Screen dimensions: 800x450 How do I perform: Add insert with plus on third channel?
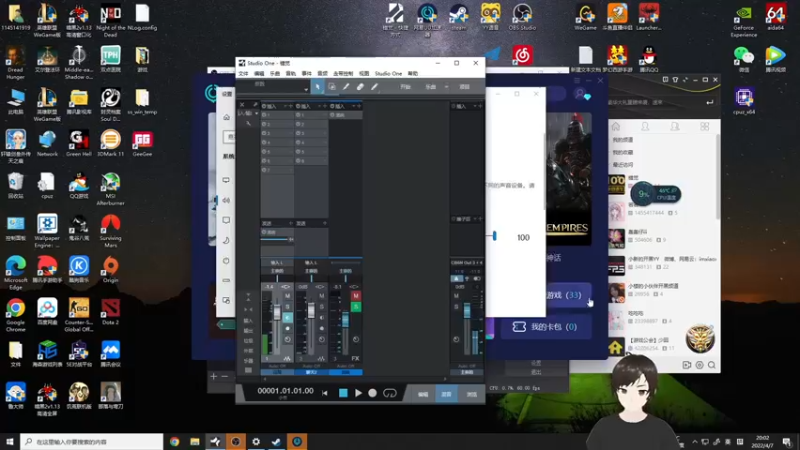[x=359, y=106]
